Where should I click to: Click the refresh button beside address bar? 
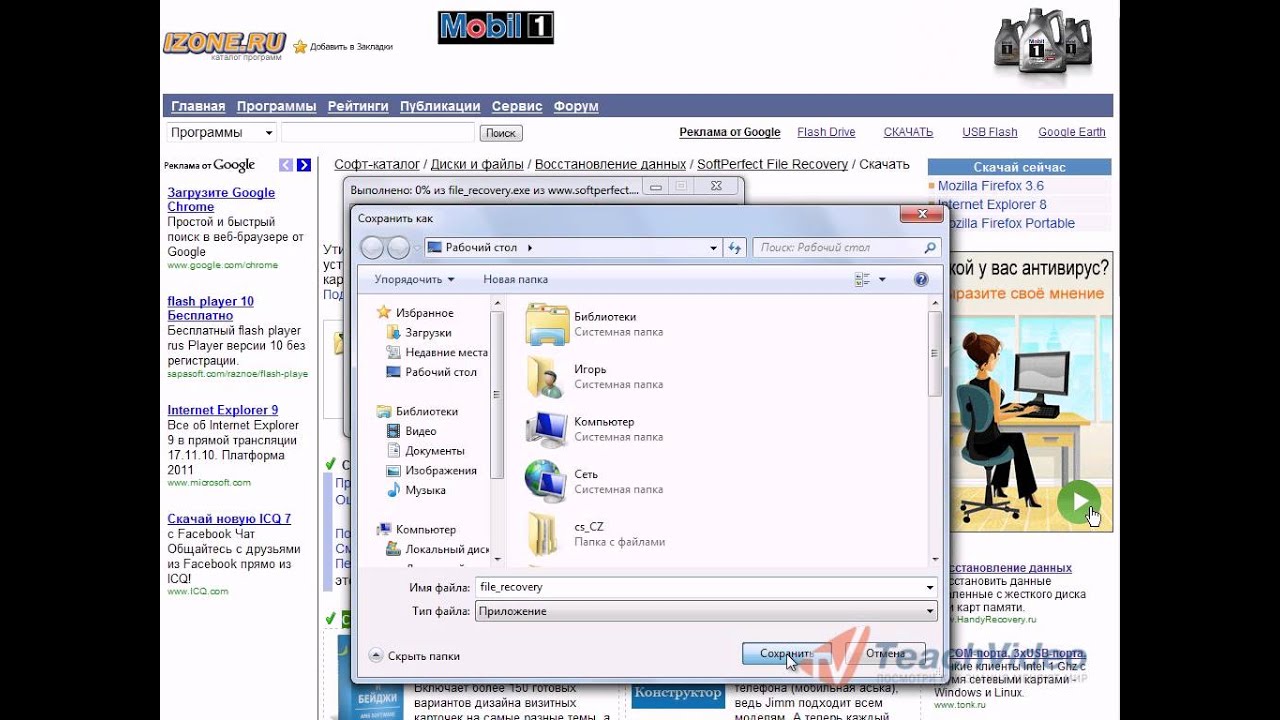point(735,248)
